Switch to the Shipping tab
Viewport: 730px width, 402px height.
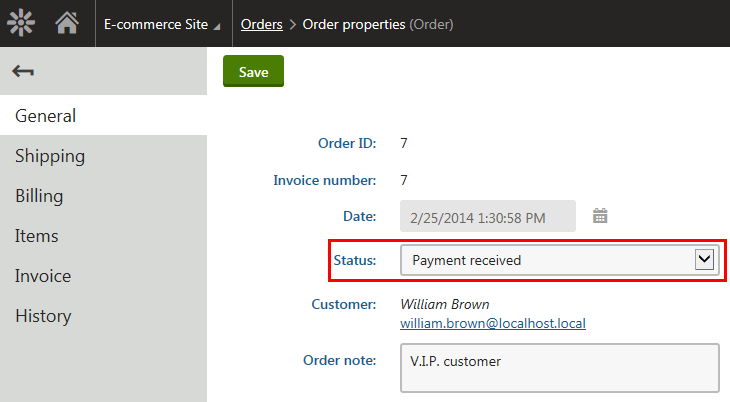coord(103,156)
